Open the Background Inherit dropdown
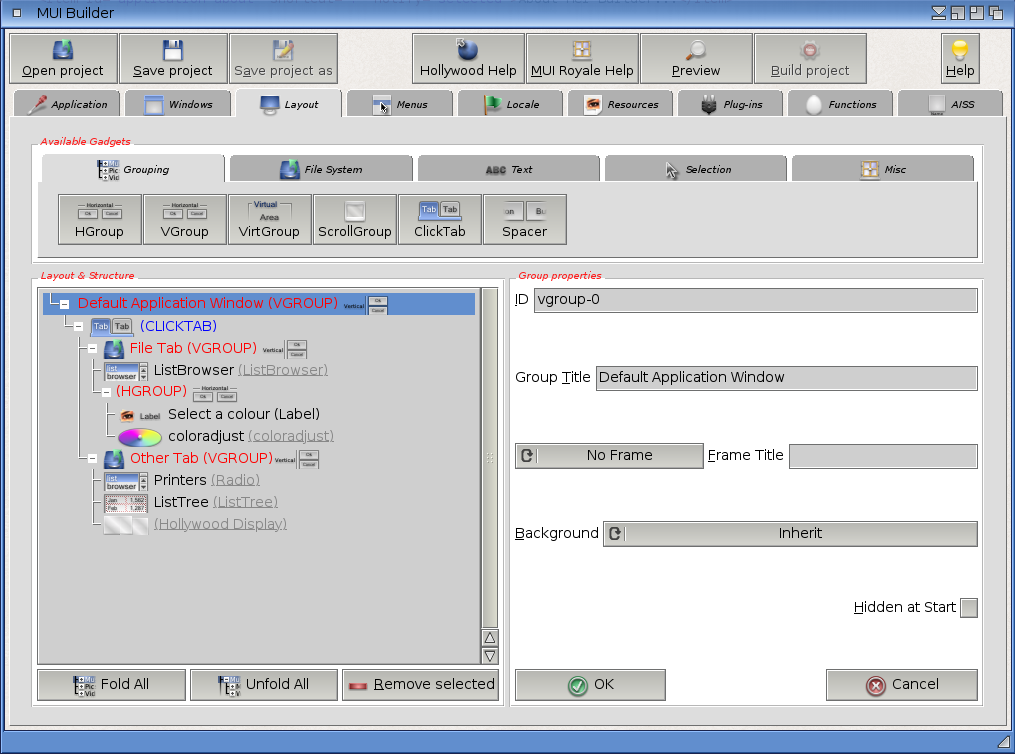 pos(790,534)
